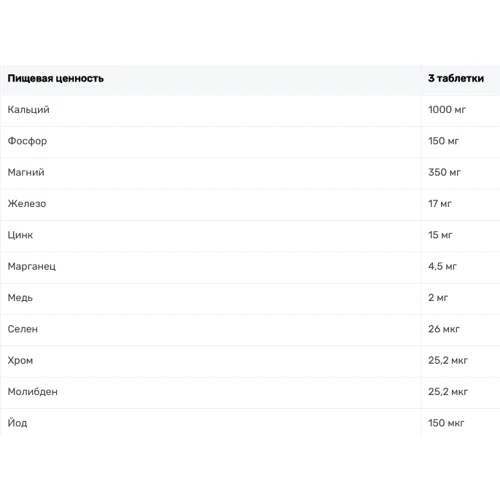
Task: Click the '15 мг' zinc value
Action: pos(440,235)
